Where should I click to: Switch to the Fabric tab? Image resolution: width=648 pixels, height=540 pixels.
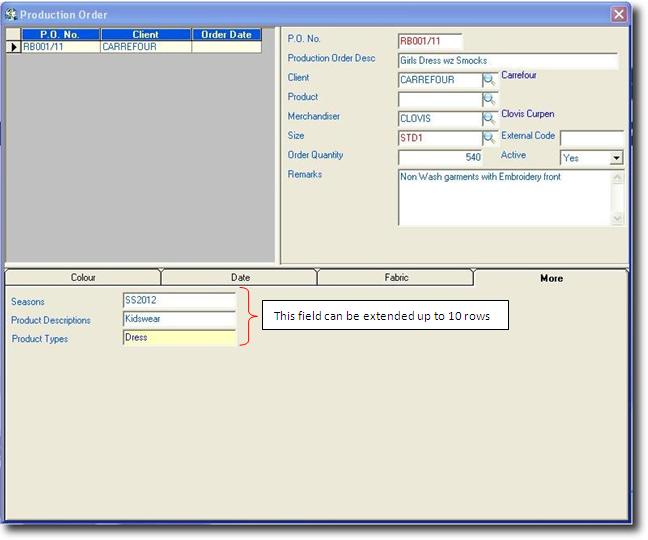tap(396, 278)
